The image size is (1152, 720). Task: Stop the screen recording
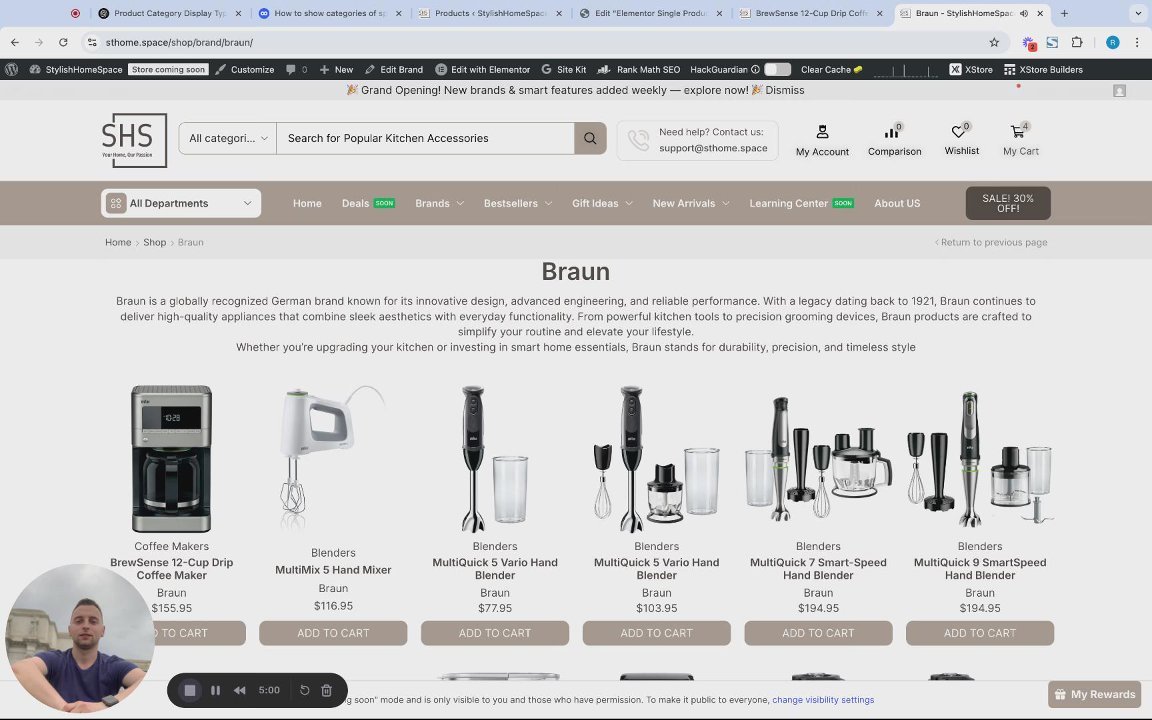pyautogui.click(x=190, y=691)
